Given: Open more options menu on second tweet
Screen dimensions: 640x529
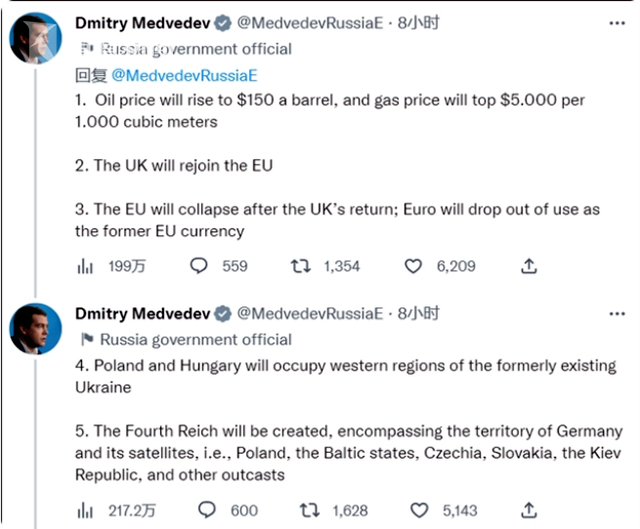Looking at the screenshot, I should (x=617, y=314).
